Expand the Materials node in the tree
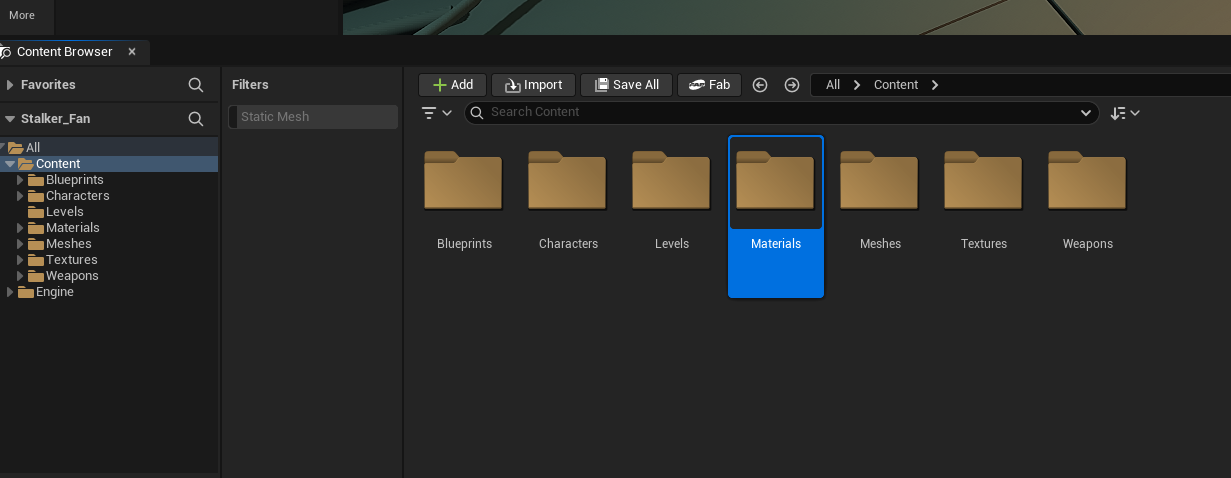This screenshot has height=478, width=1231. click(x=20, y=228)
